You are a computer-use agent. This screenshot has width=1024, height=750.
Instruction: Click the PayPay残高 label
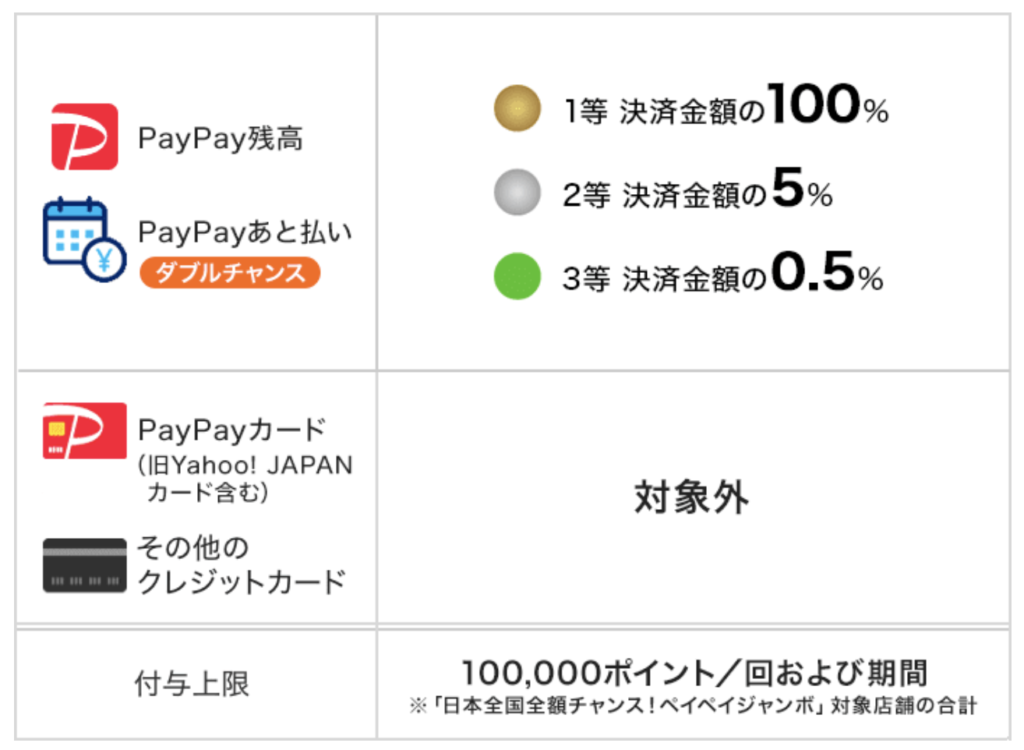221,139
